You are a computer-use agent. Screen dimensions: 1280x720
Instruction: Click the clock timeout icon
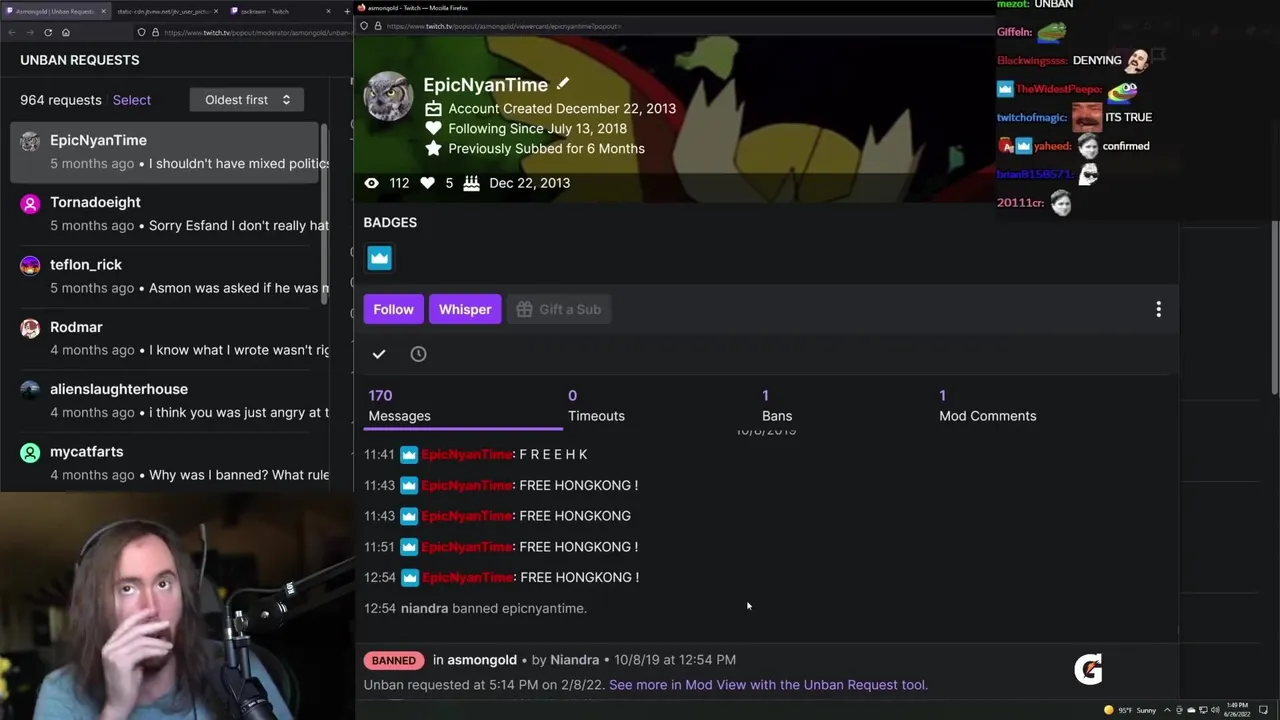coord(418,354)
